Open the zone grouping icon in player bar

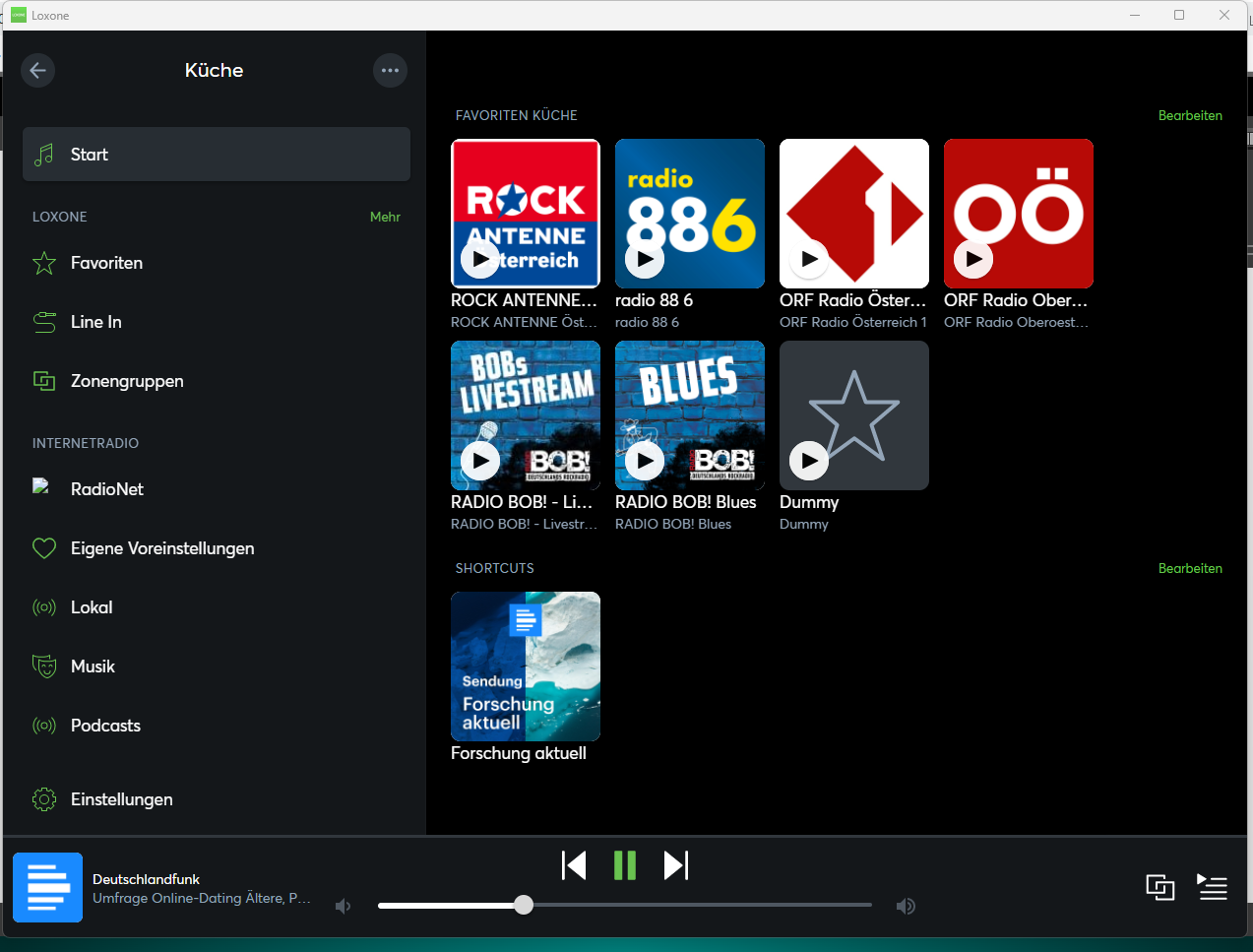(x=1160, y=887)
